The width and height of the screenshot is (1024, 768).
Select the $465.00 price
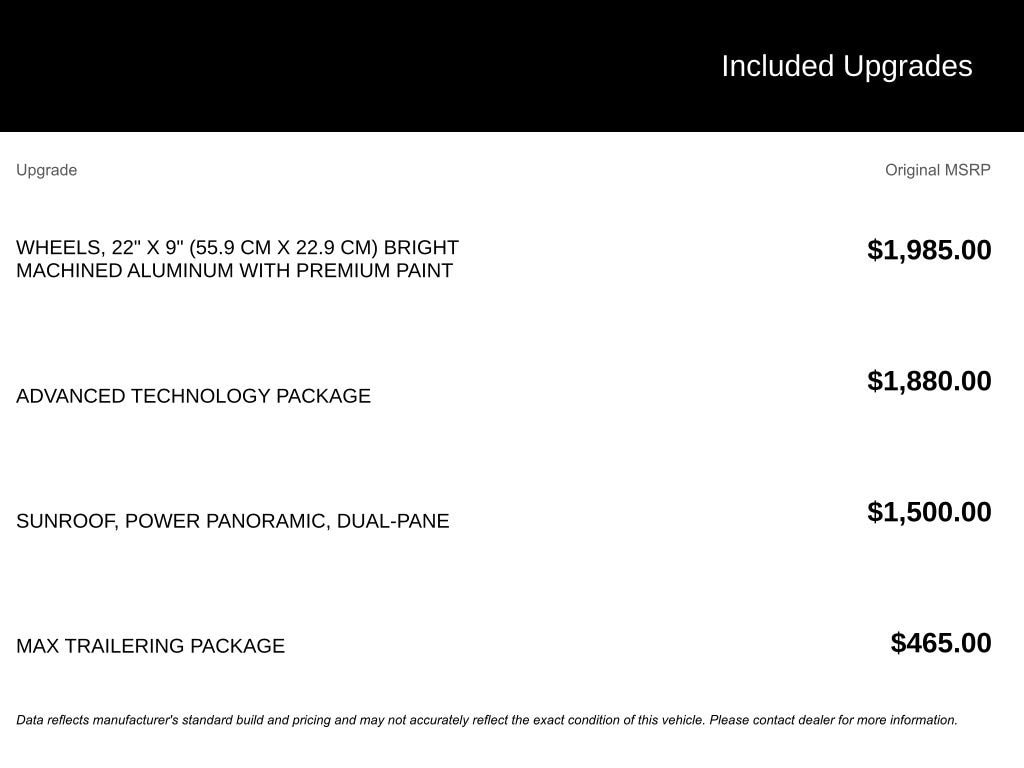pos(941,643)
